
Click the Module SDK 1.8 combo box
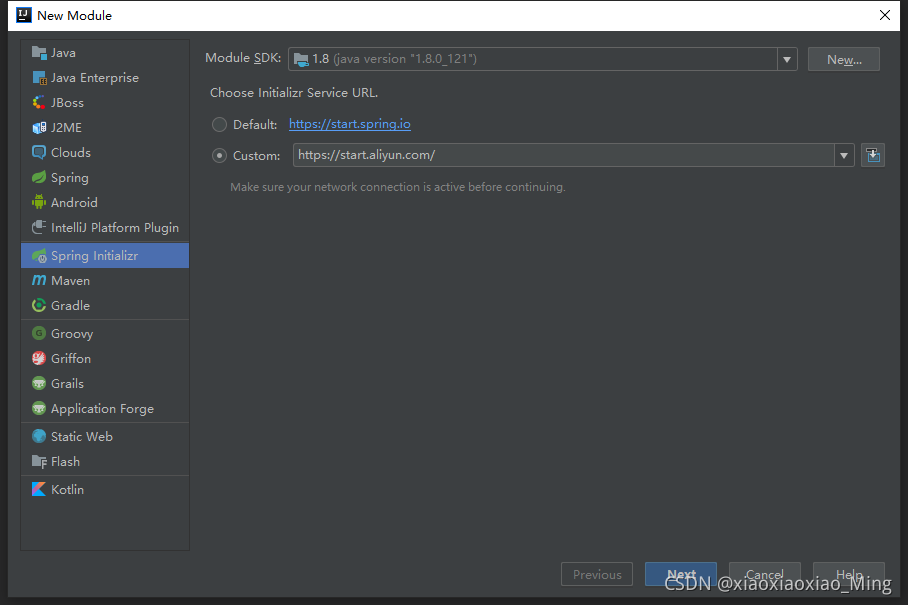[x=543, y=59]
